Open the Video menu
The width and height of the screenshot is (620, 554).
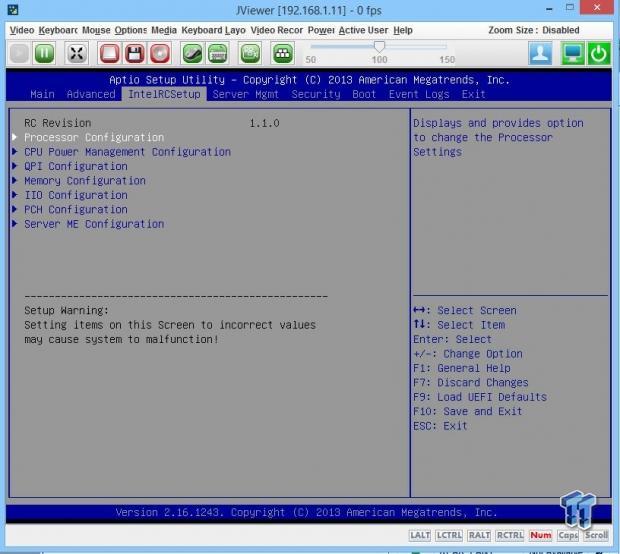click(22, 30)
